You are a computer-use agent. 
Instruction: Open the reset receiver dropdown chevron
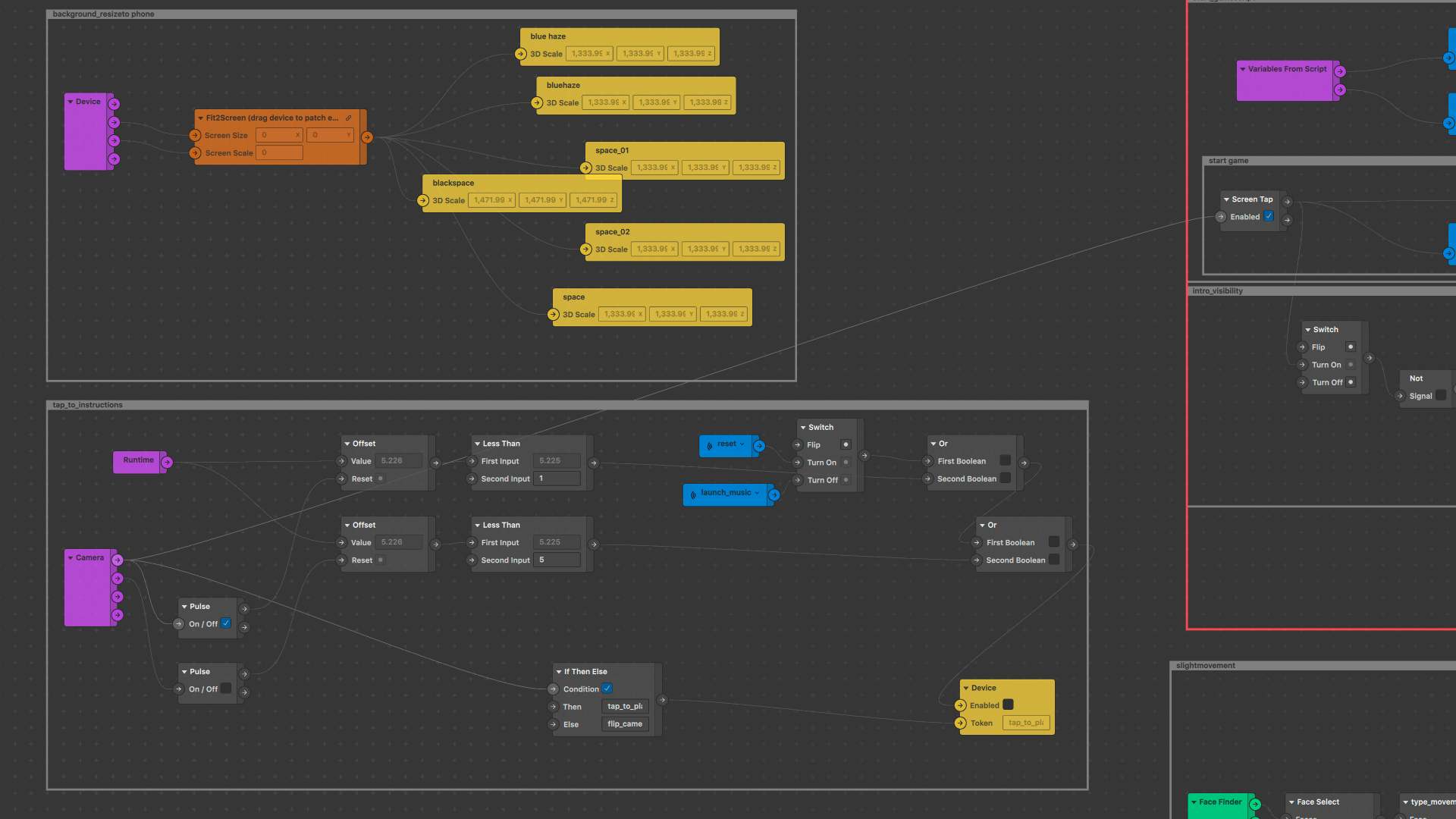[x=742, y=444]
